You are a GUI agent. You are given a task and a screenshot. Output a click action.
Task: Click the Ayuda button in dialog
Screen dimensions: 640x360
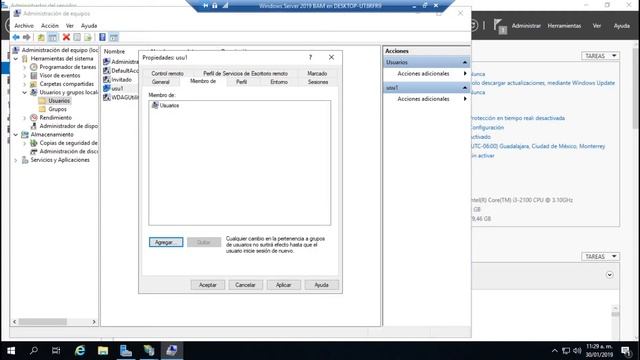(322, 285)
